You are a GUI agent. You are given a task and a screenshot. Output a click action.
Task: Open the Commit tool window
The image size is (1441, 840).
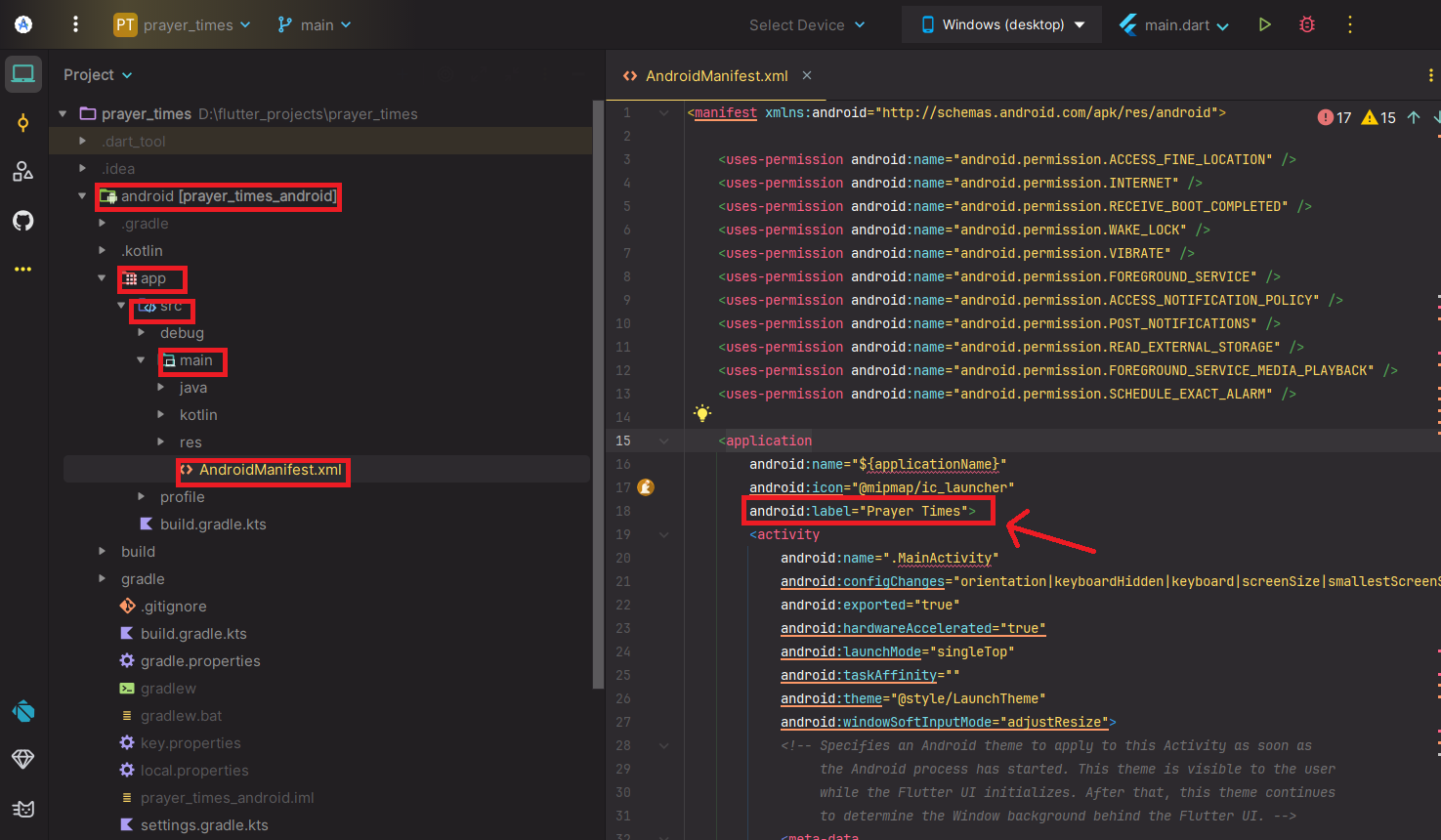click(23, 123)
